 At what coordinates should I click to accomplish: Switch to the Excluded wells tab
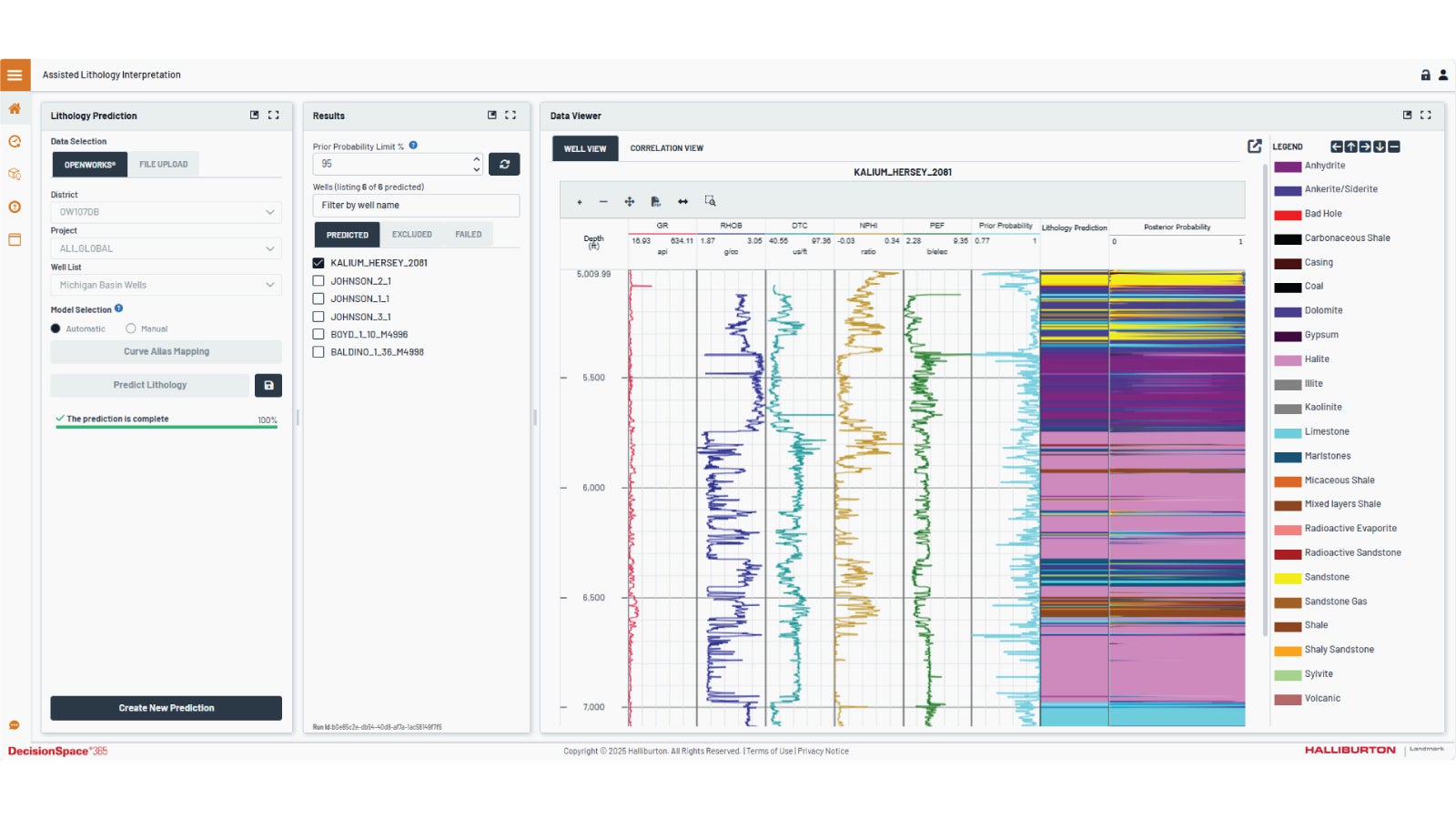411,235
